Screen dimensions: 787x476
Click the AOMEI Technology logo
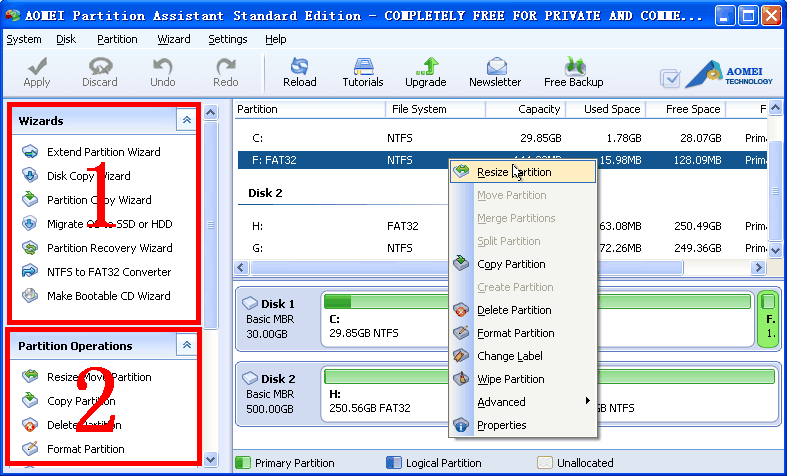729,75
